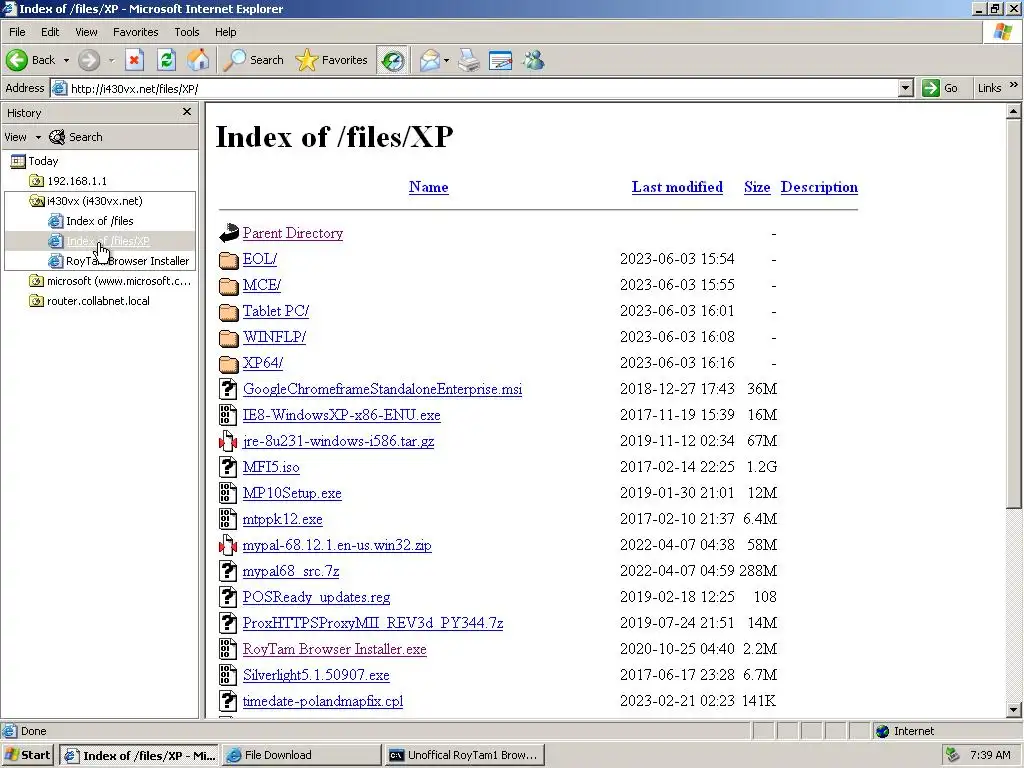The height and width of the screenshot is (768, 1024).
Task: Download IE8-WindowsXP-x86-ENU.exe
Action: (342, 415)
